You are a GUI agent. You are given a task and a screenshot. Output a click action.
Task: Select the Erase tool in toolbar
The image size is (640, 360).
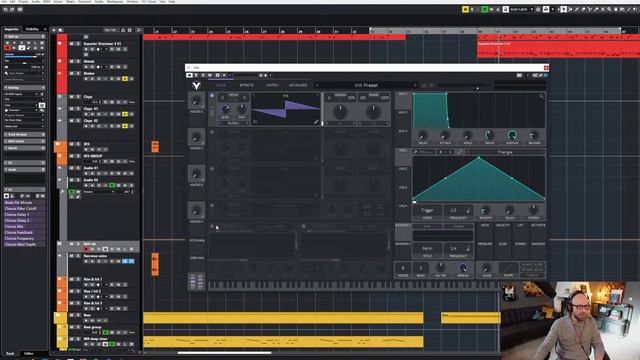[x=583, y=9]
